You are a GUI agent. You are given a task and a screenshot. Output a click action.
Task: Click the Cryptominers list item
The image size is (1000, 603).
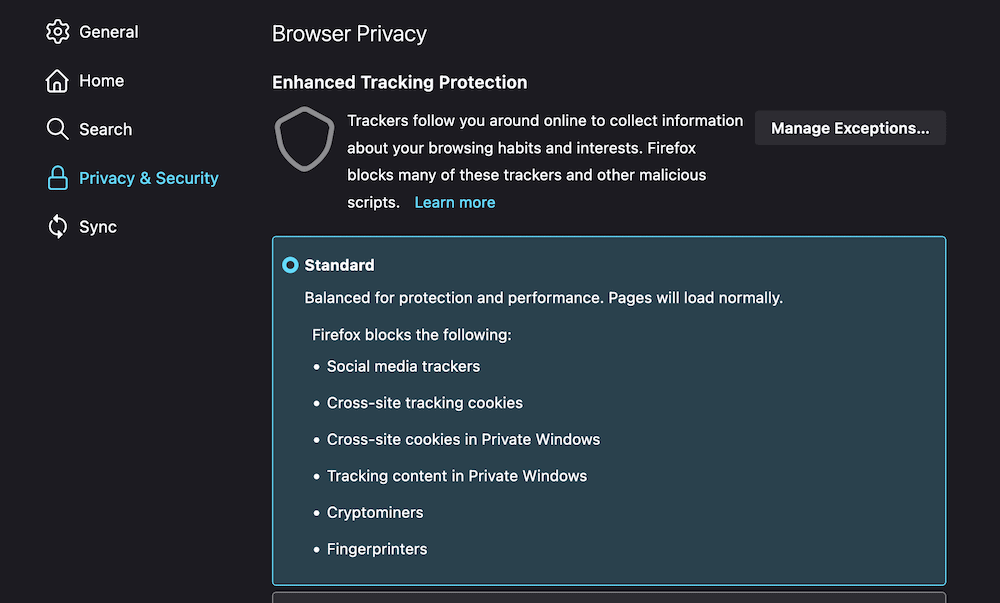[375, 512]
